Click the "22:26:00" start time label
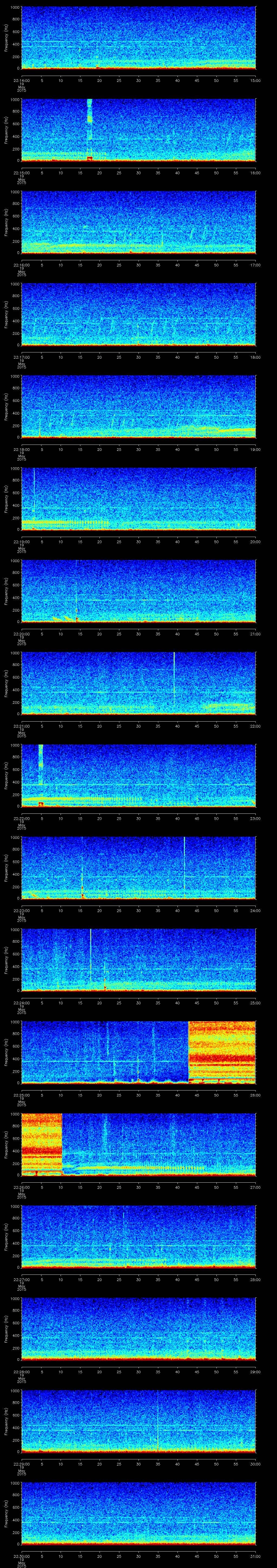Viewport: 277px width, 1568px height. pyautogui.click(x=22, y=1187)
